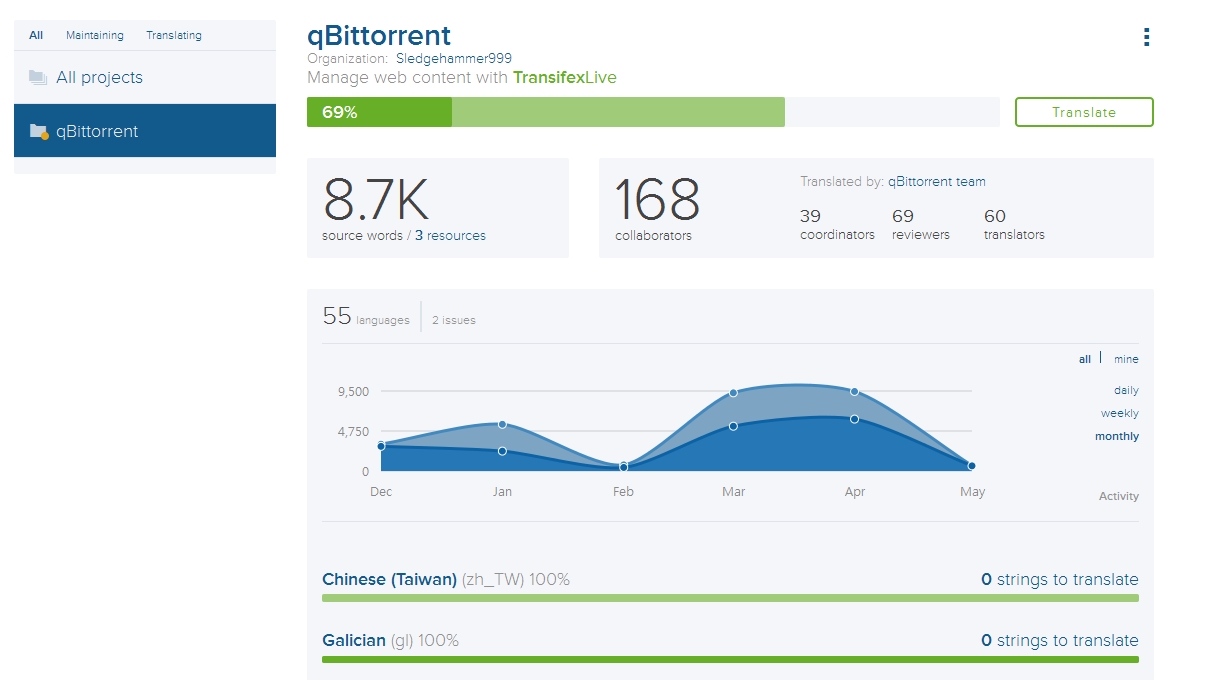Open the 3 resources link
The height and width of the screenshot is (680, 1222).
(450, 236)
